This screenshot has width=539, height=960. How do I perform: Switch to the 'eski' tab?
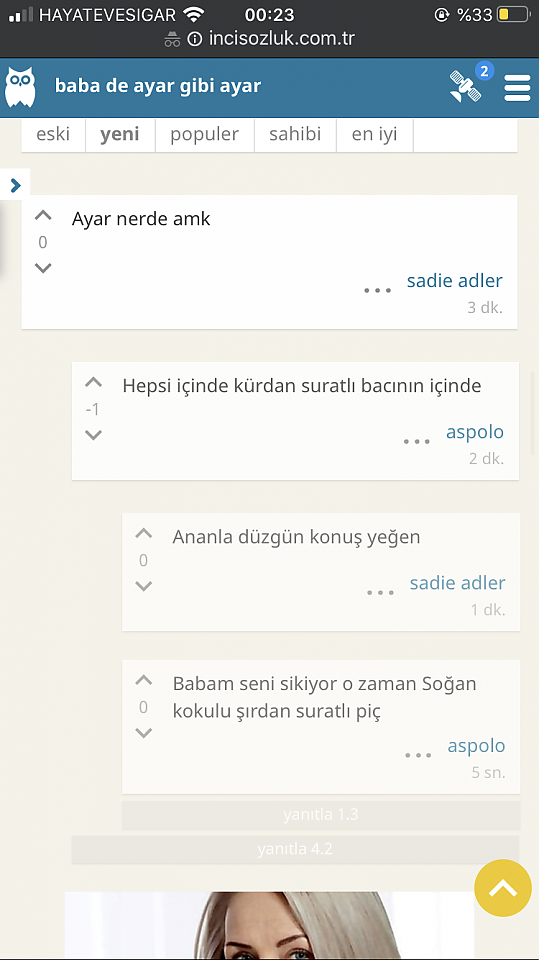coord(53,134)
